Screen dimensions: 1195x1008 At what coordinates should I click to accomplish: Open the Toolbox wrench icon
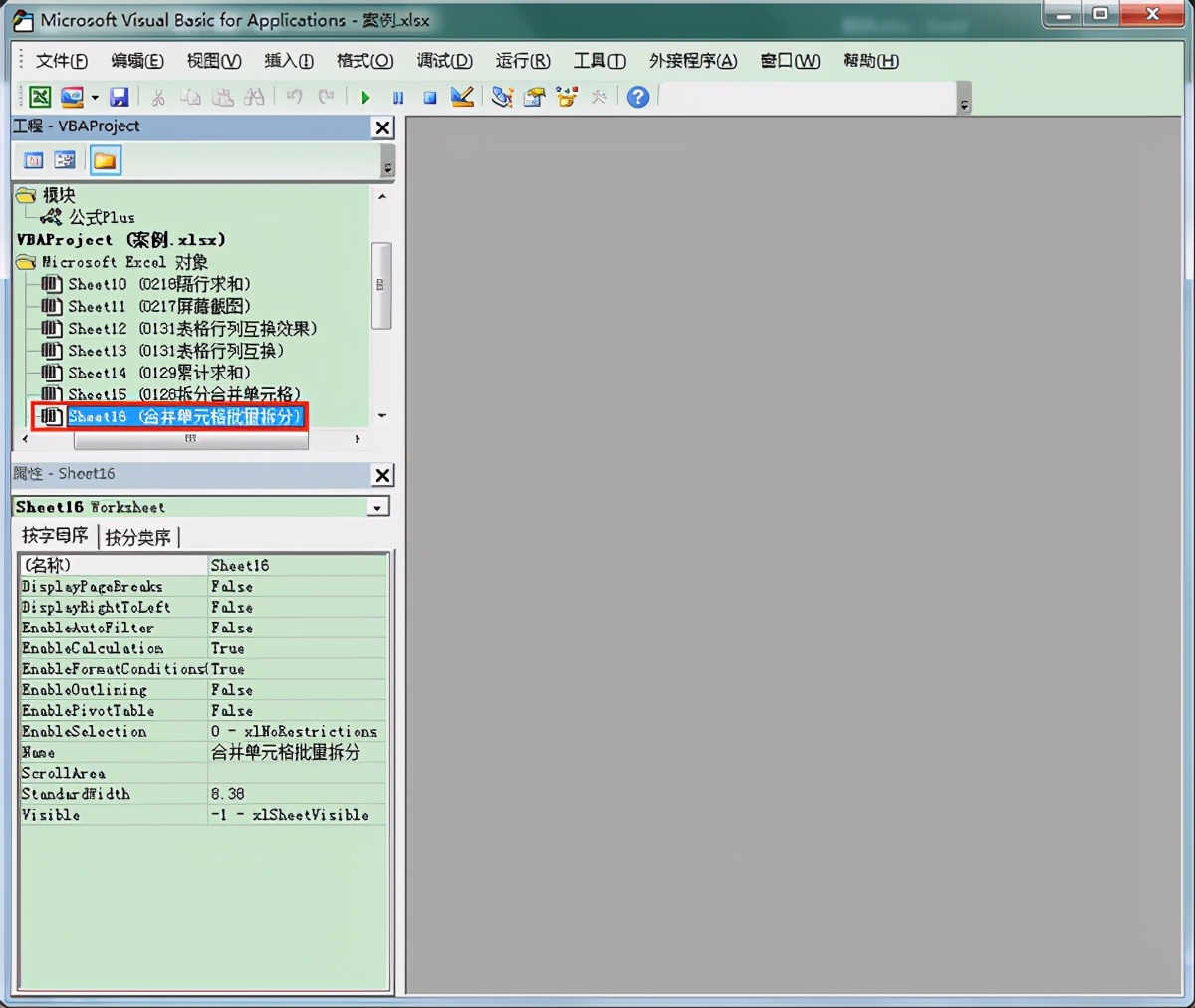click(598, 97)
